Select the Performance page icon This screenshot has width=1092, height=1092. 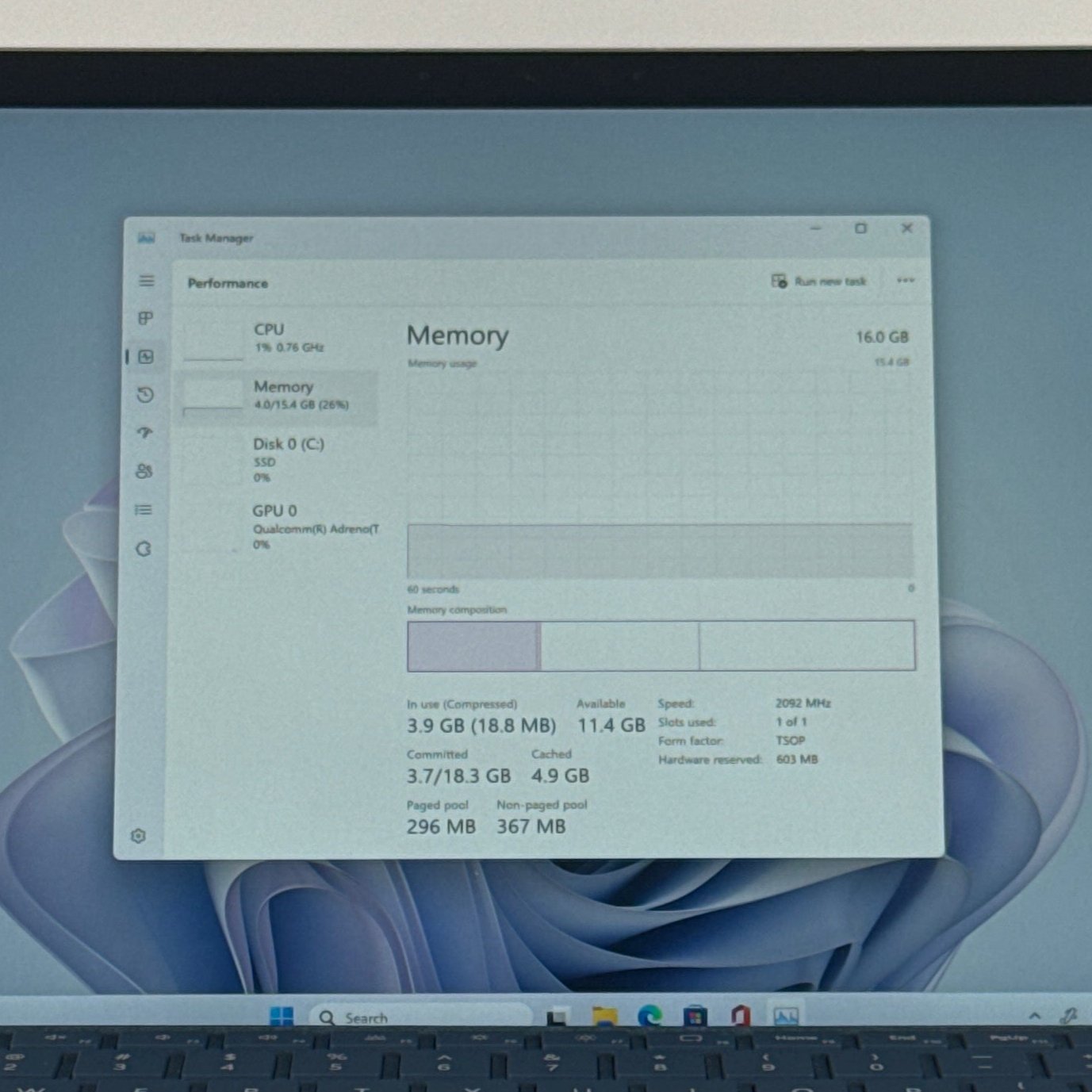coord(146,357)
